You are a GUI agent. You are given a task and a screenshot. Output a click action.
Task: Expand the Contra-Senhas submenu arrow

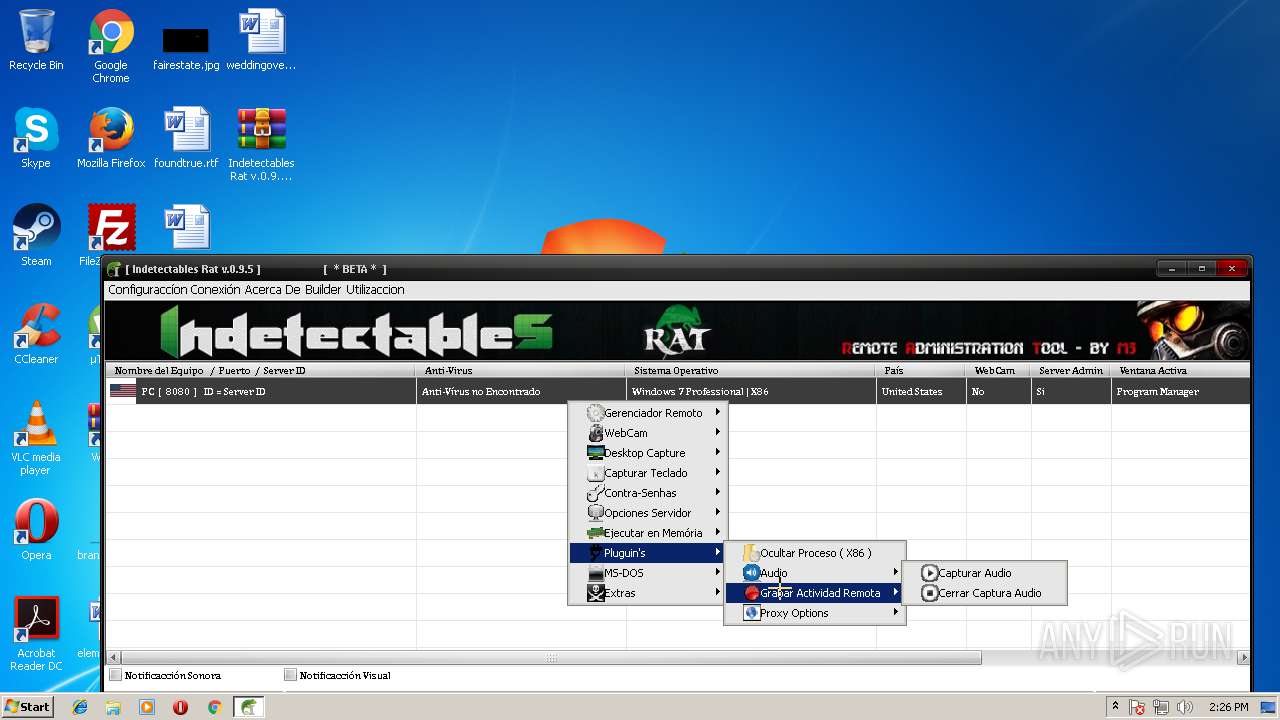pos(718,493)
